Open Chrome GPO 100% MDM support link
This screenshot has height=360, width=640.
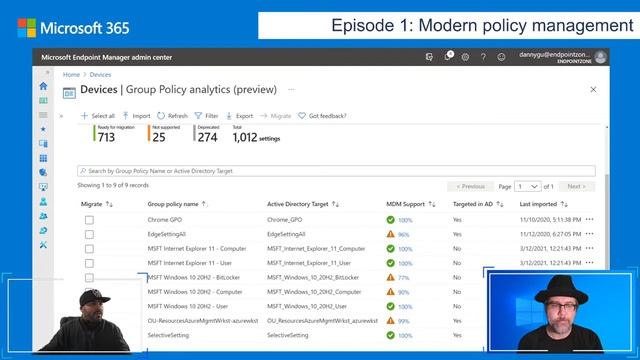click(x=405, y=220)
